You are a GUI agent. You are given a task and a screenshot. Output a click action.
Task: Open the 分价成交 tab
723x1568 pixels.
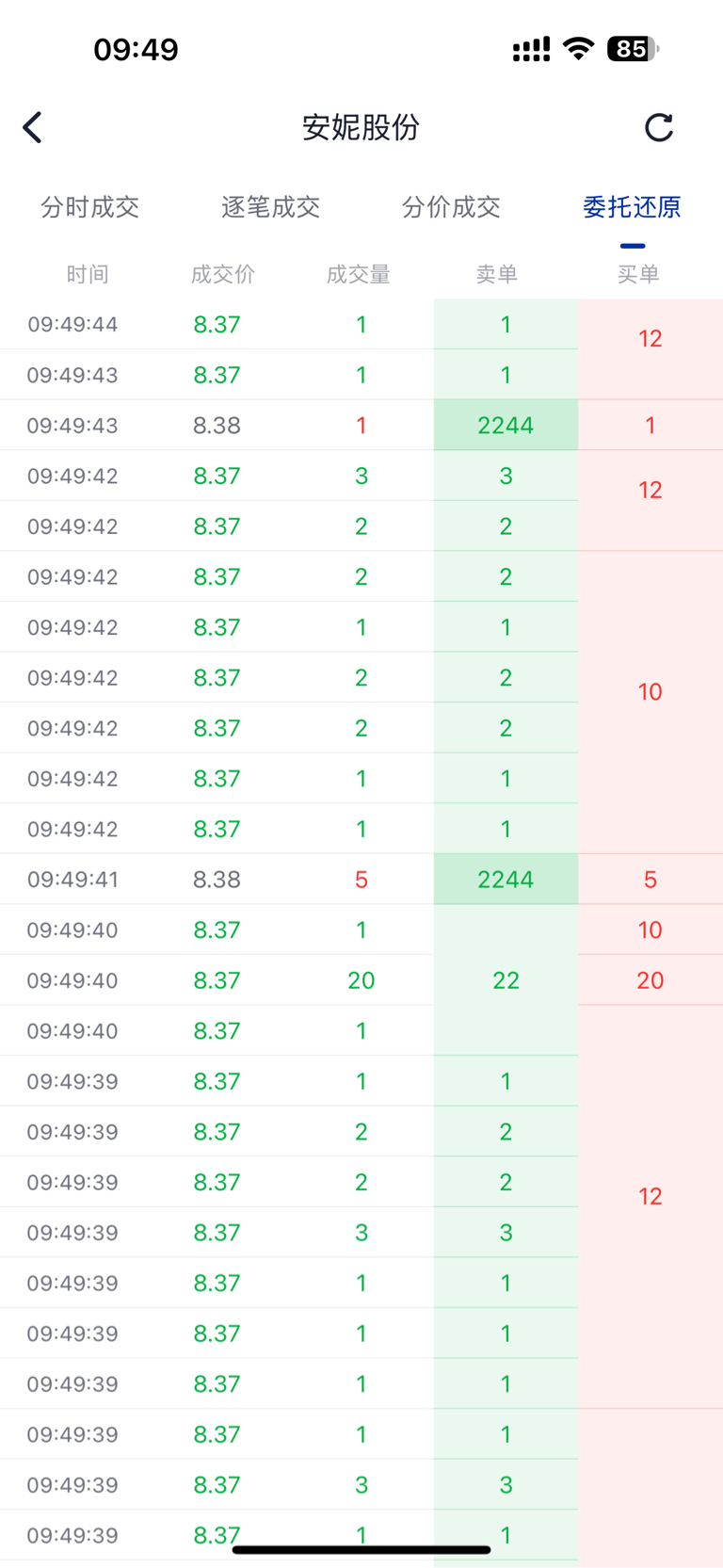click(451, 207)
